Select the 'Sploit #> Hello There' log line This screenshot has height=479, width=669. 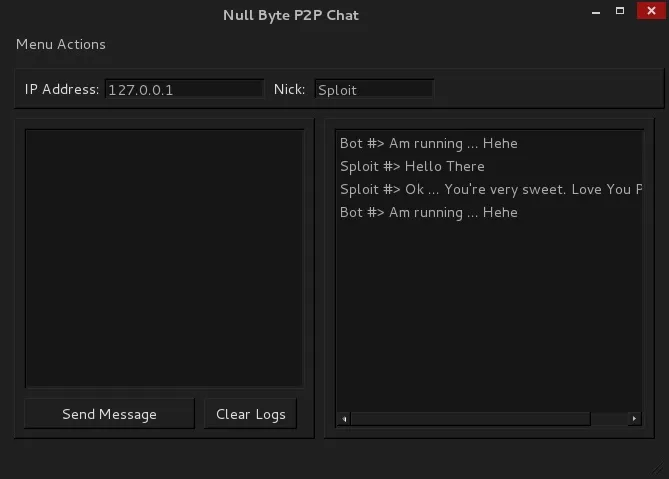[x=412, y=166]
